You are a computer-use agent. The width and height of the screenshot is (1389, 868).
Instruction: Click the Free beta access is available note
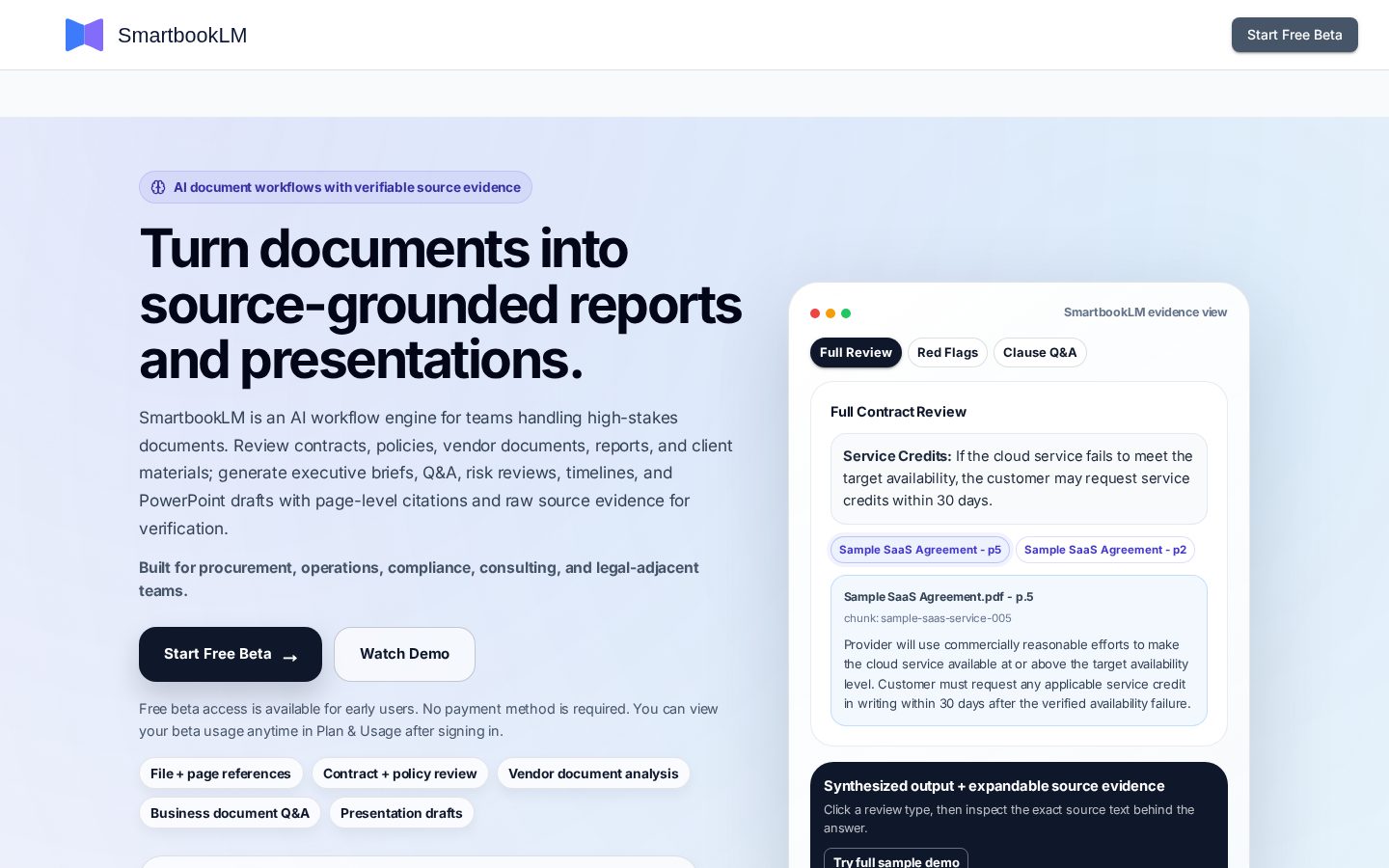[428, 719]
